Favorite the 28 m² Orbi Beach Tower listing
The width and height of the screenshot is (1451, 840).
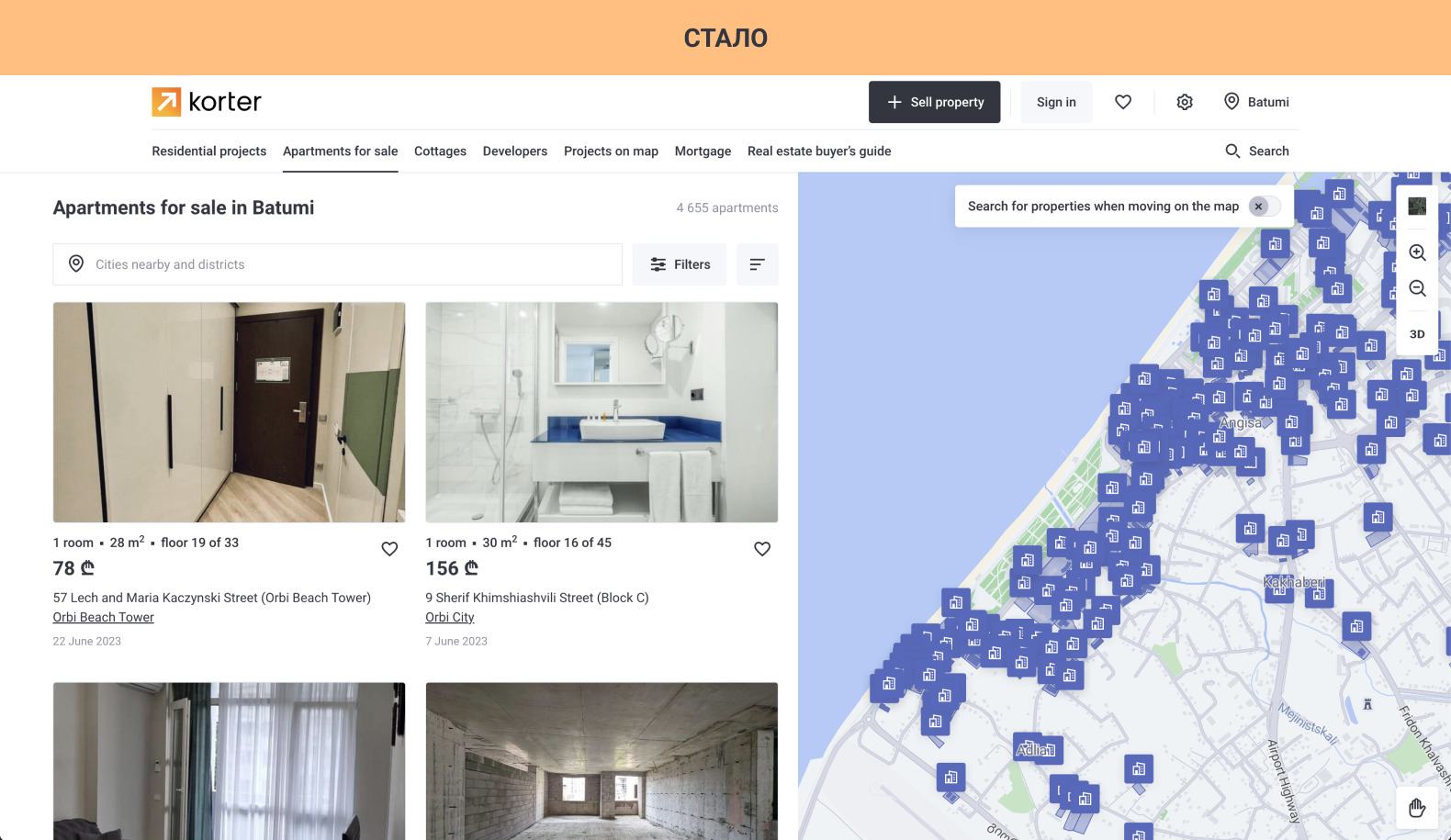pos(389,549)
